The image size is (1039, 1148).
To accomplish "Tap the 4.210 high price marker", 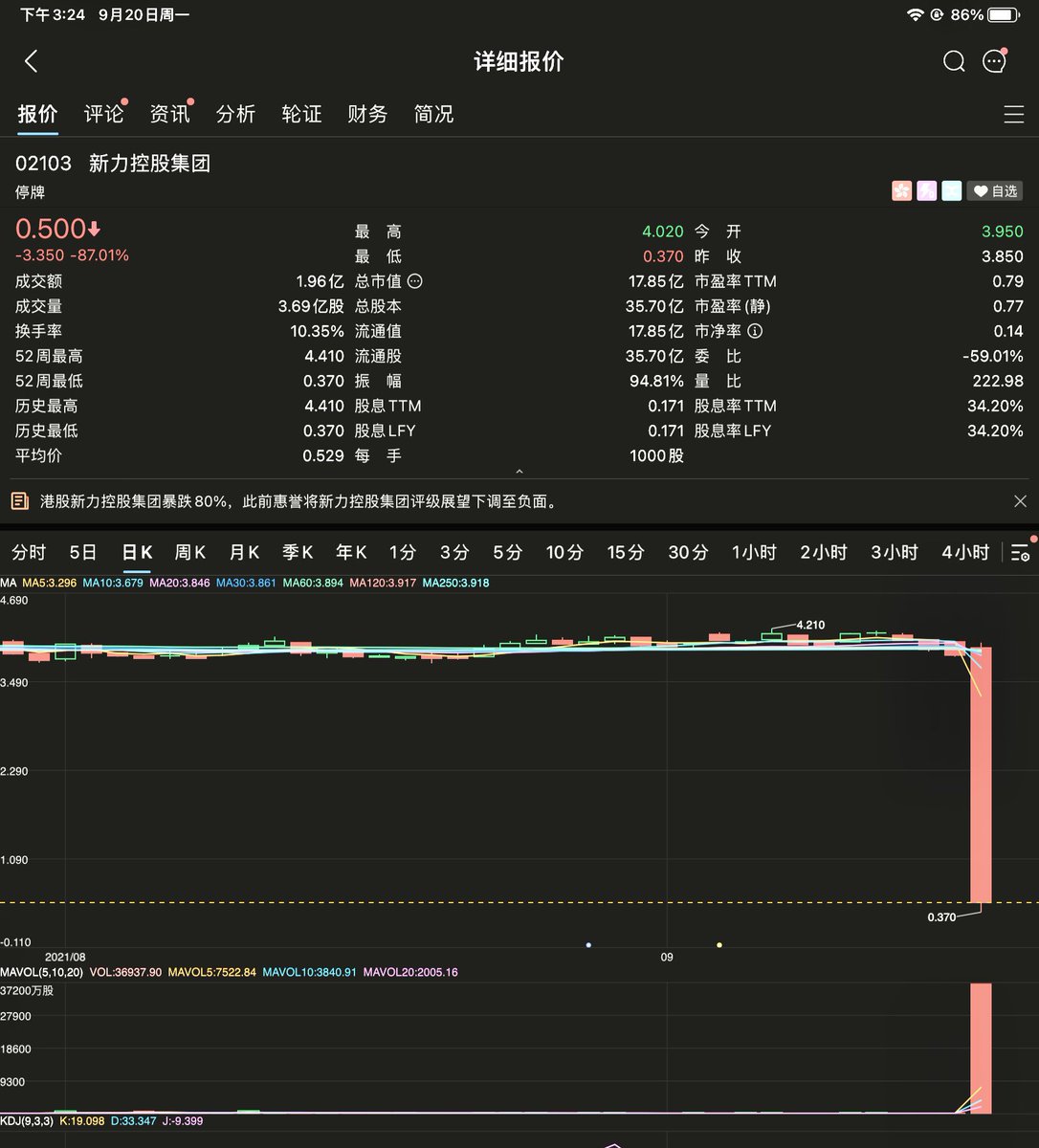I will 810,625.
